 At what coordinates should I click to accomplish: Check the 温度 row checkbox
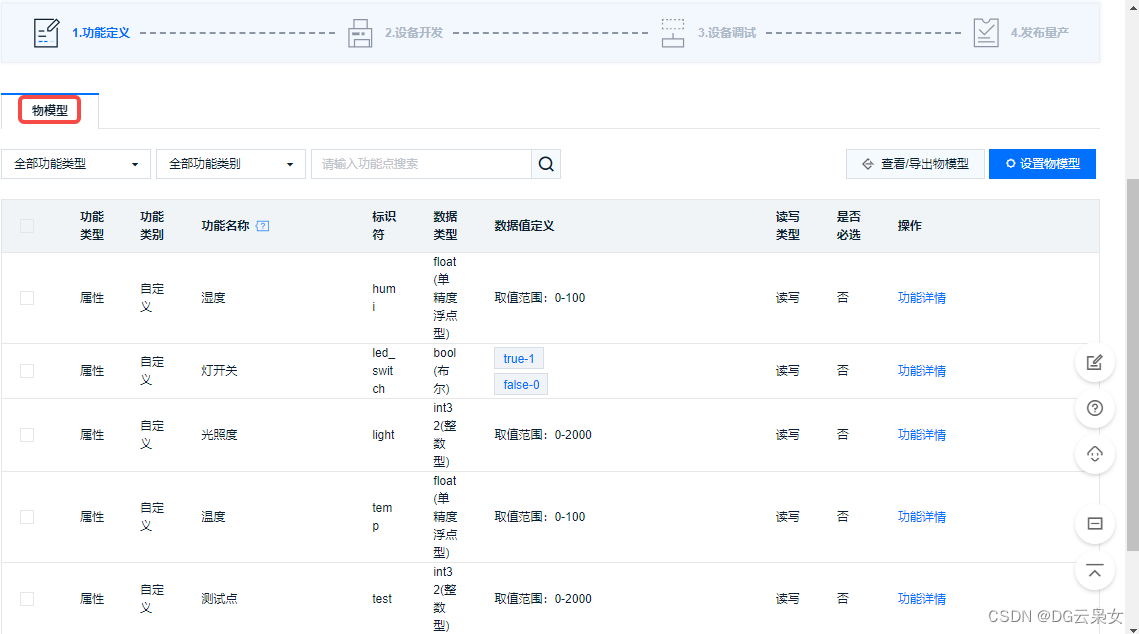click(x=27, y=517)
